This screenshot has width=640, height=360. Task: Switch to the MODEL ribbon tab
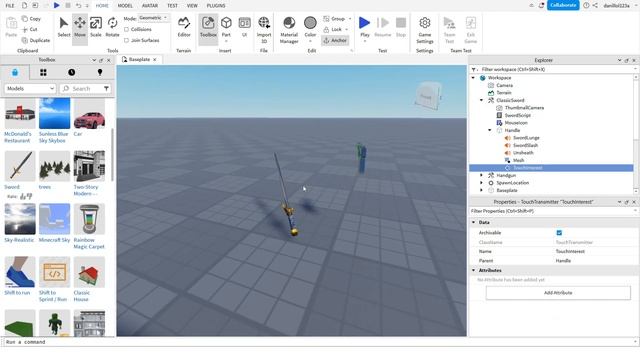point(125,6)
